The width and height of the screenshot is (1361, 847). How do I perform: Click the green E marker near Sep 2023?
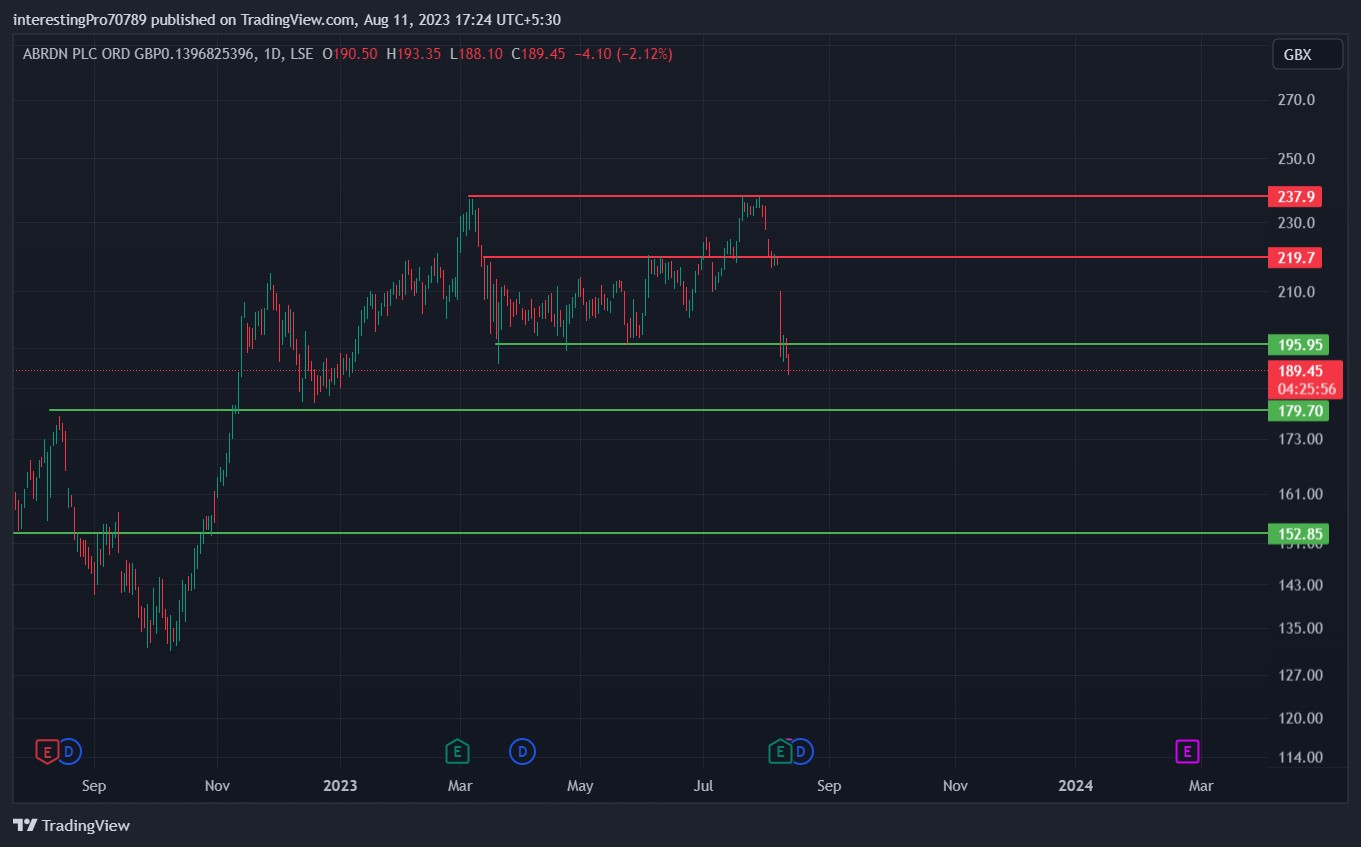[779, 751]
